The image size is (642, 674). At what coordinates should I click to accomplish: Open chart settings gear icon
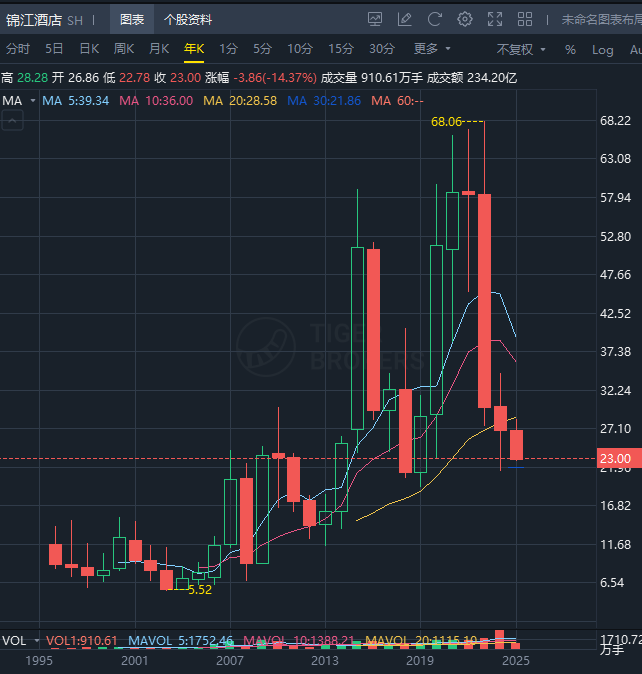(x=465, y=19)
